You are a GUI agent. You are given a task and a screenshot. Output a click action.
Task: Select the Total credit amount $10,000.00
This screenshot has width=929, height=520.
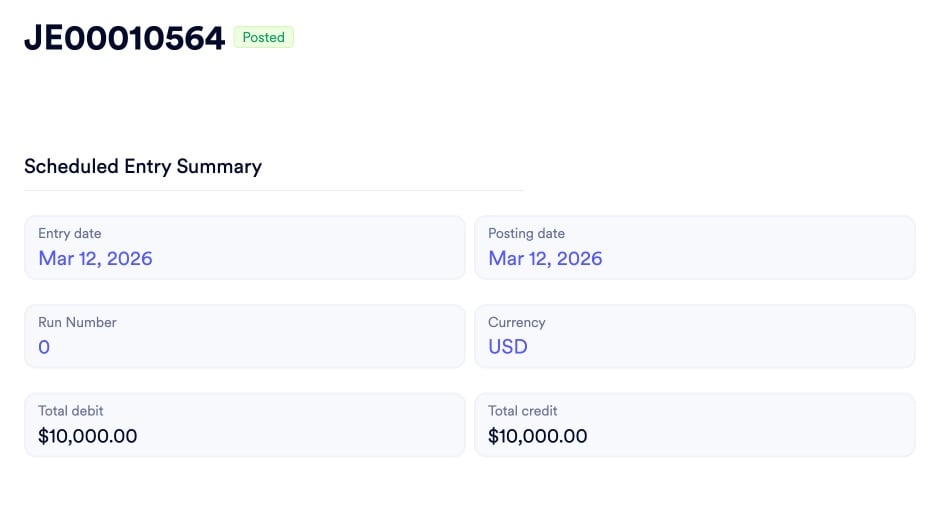click(x=537, y=436)
